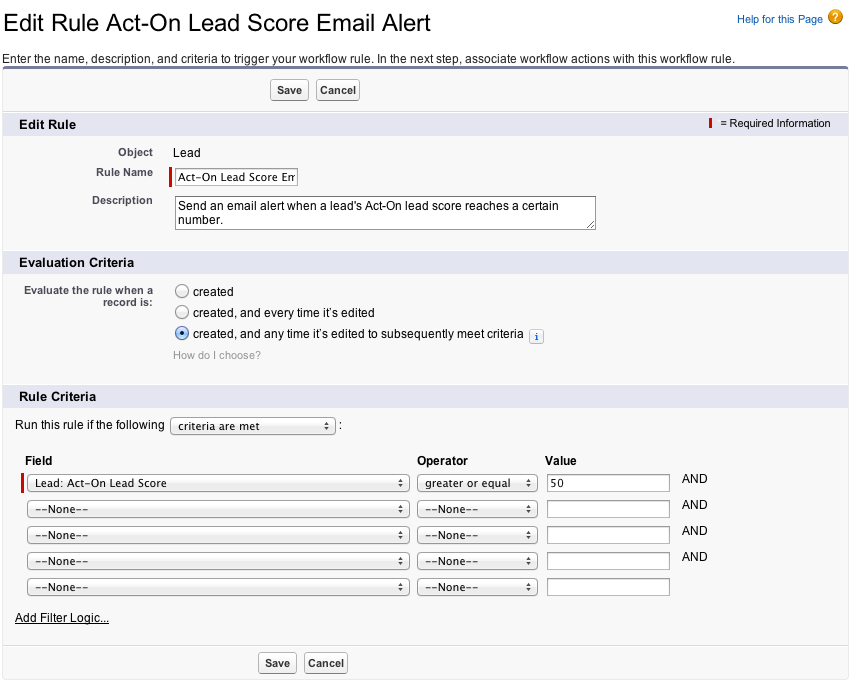
Task: Click the bottom Save button
Action: pos(277,663)
